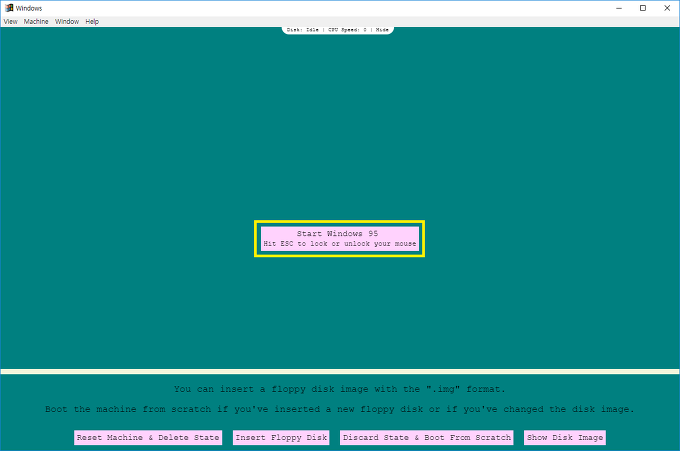
Task: Click the 'Disk: Idle' status text
Action: coord(303,29)
